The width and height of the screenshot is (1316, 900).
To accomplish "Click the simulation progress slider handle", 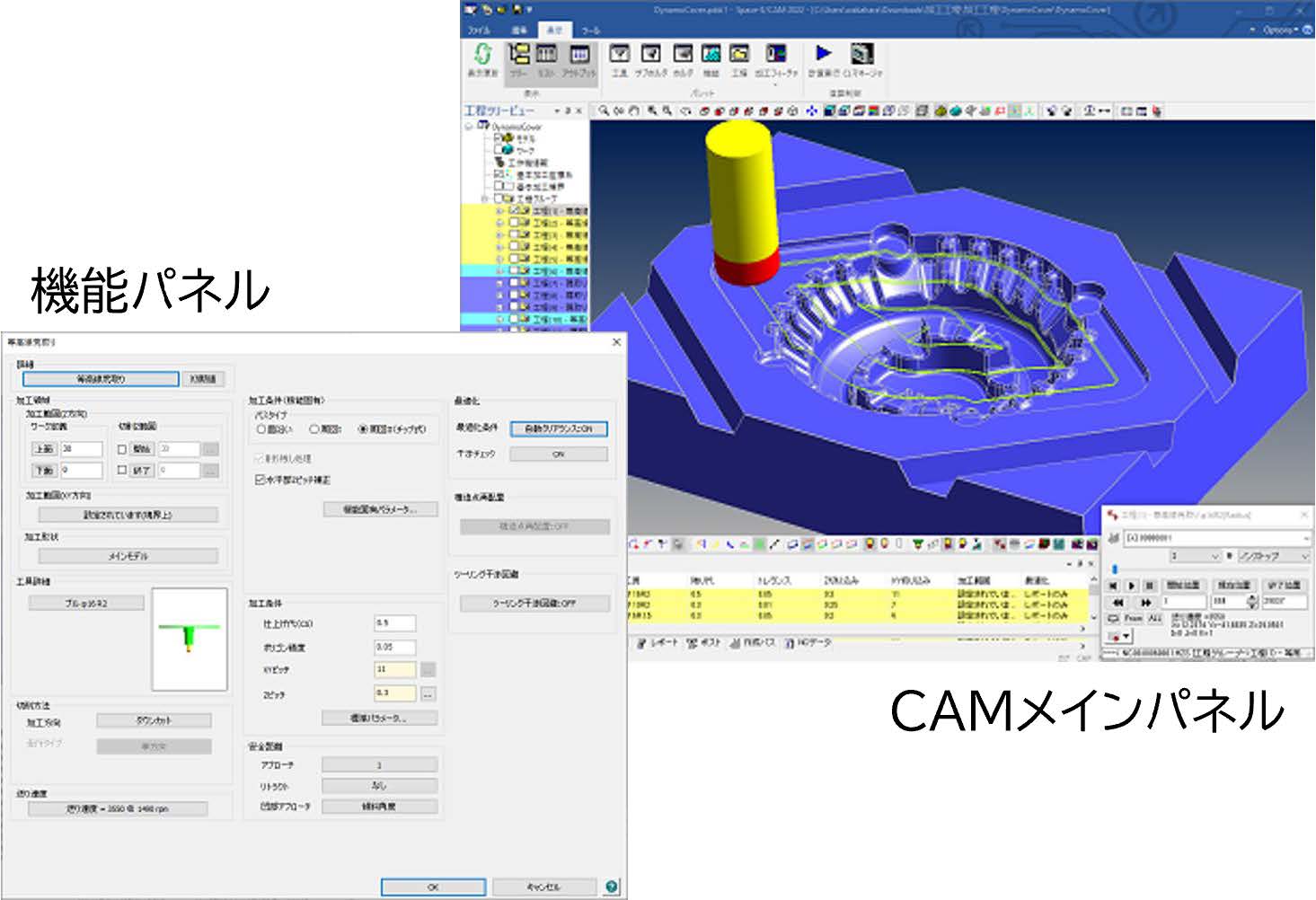I will (x=1115, y=569).
